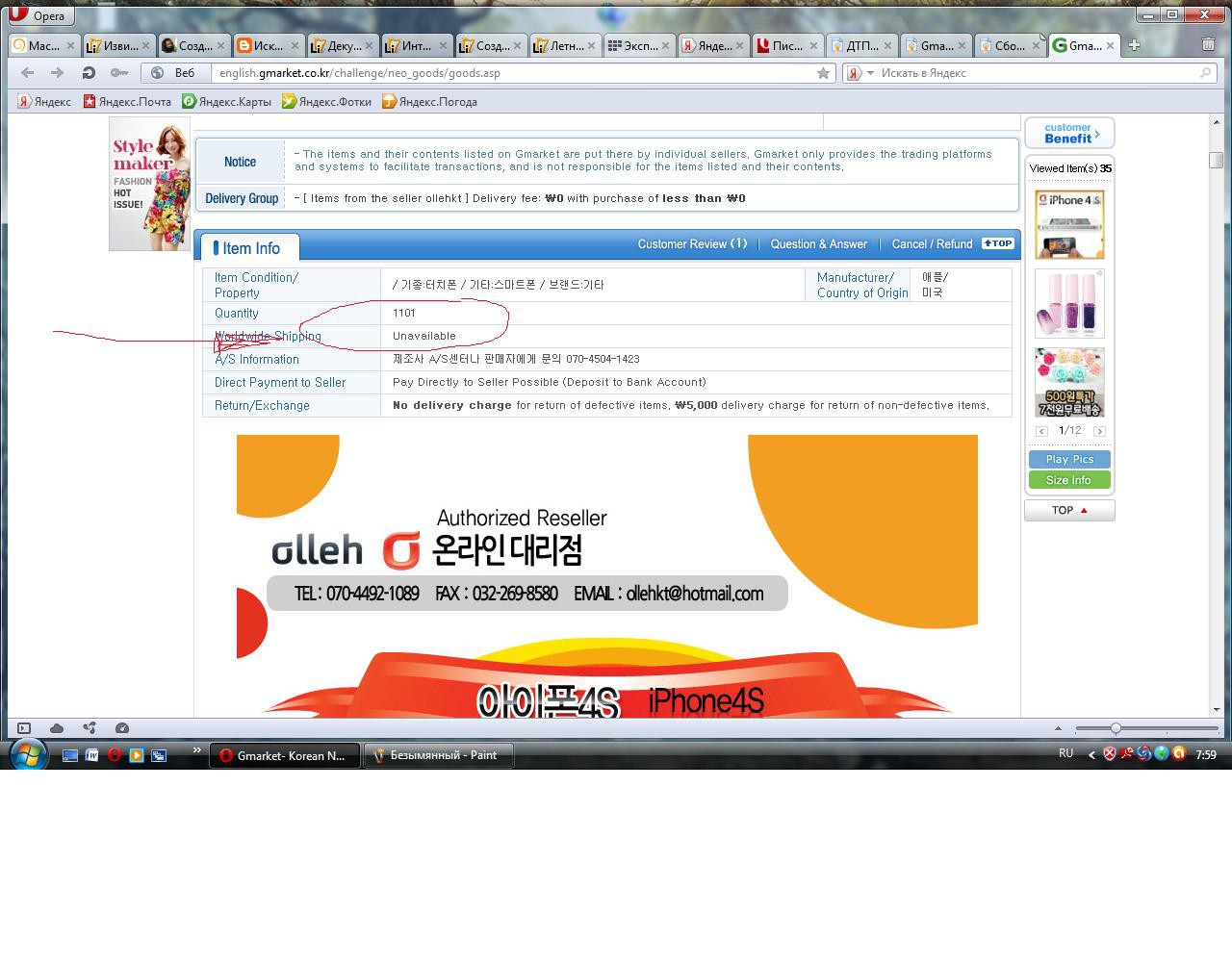
Task: Open the password wand key icon
Action: 119,72
